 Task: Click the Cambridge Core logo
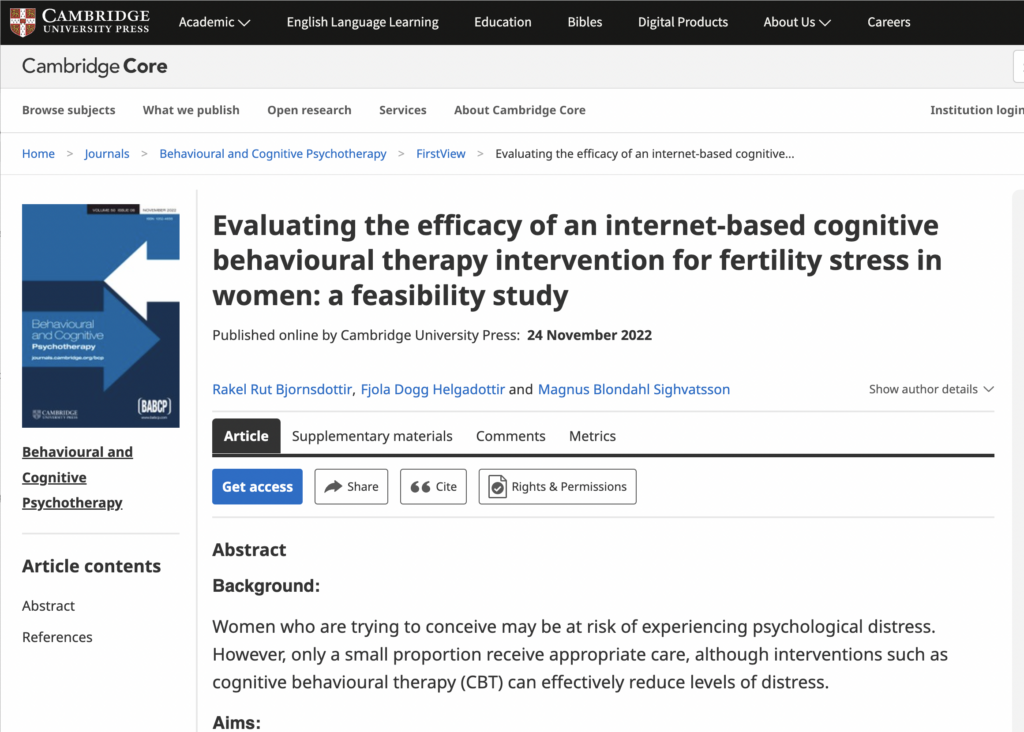(95, 67)
